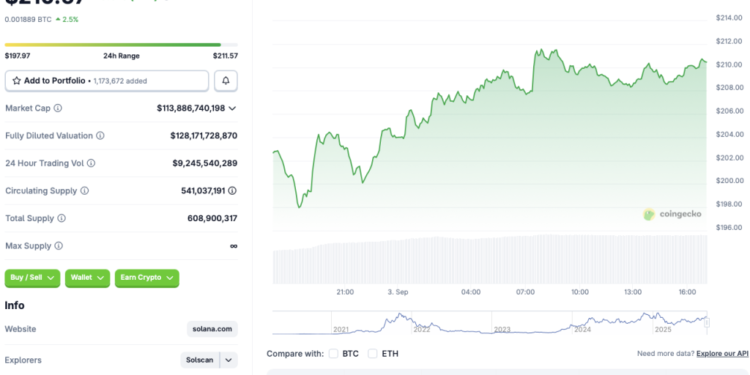Open the 24 Hour Trading Vol info icon
The image size is (750, 375).
(91, 163)
